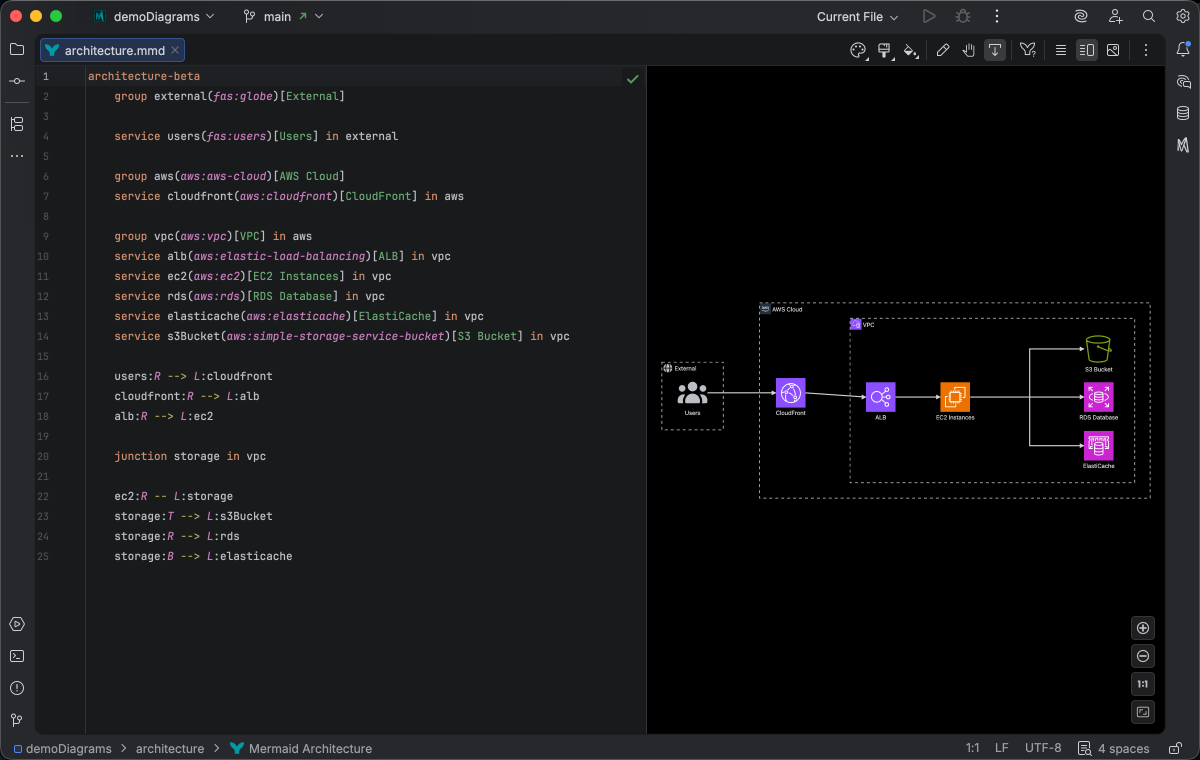The width and height of the screenshot is (1200, 760).
Task: Select demoDiagrams breadcrumb in status bar
Action: 63,748
